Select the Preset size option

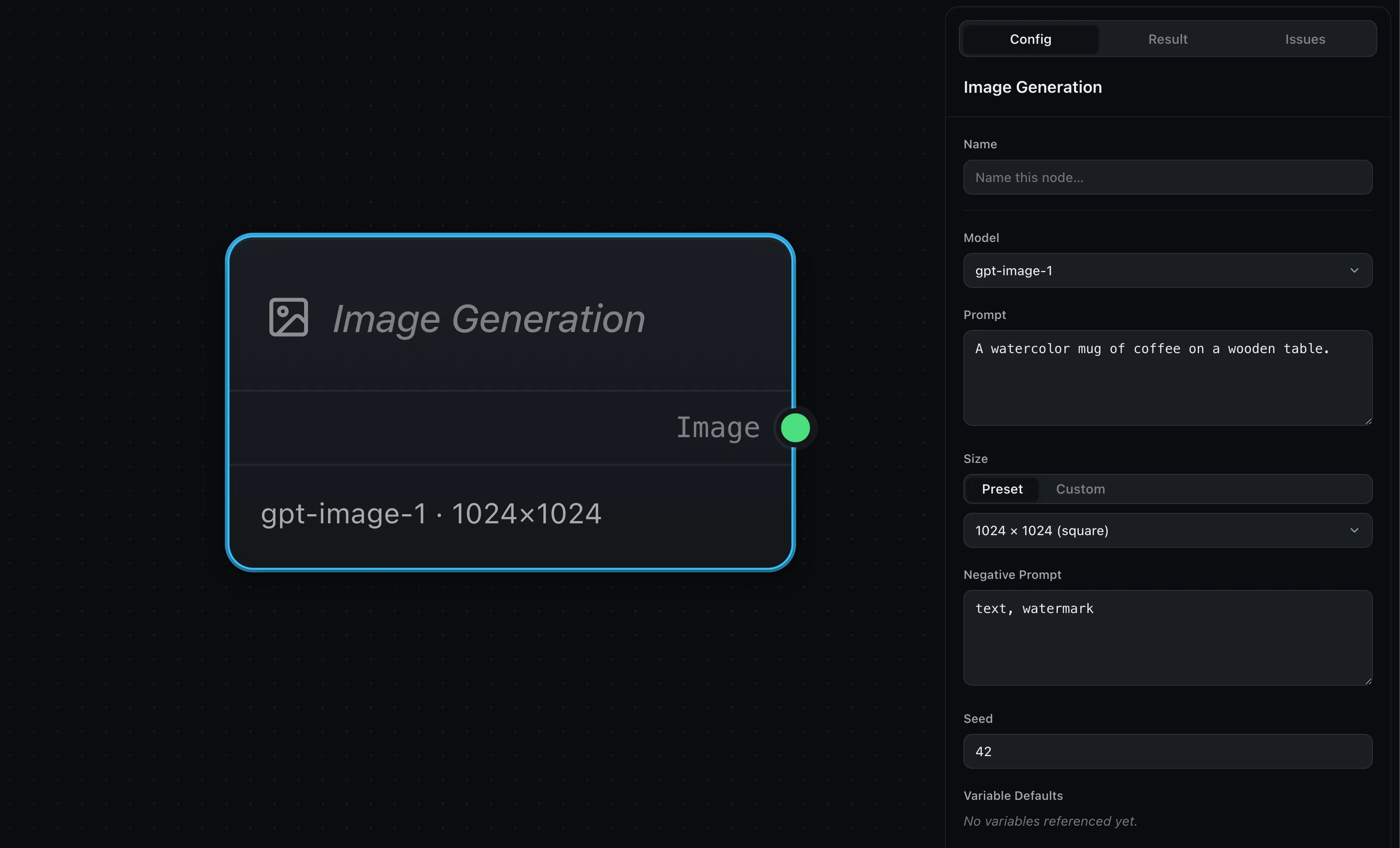click(x=1002, y=489)
